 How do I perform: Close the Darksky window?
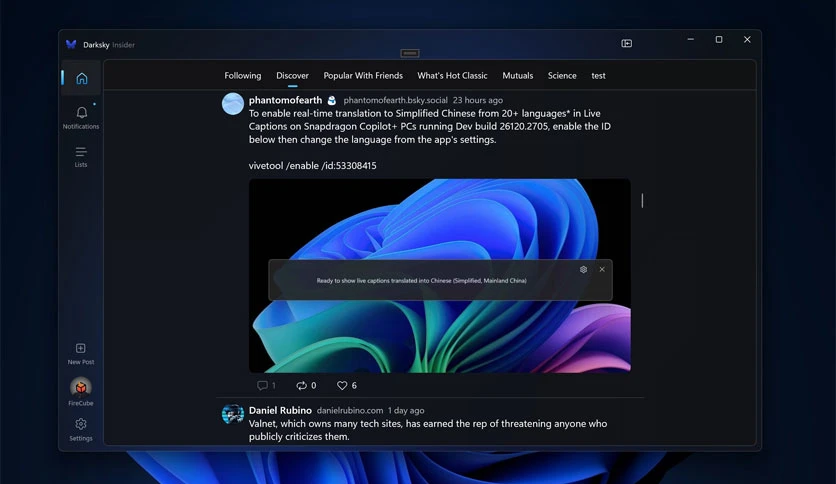pos(747,39)
